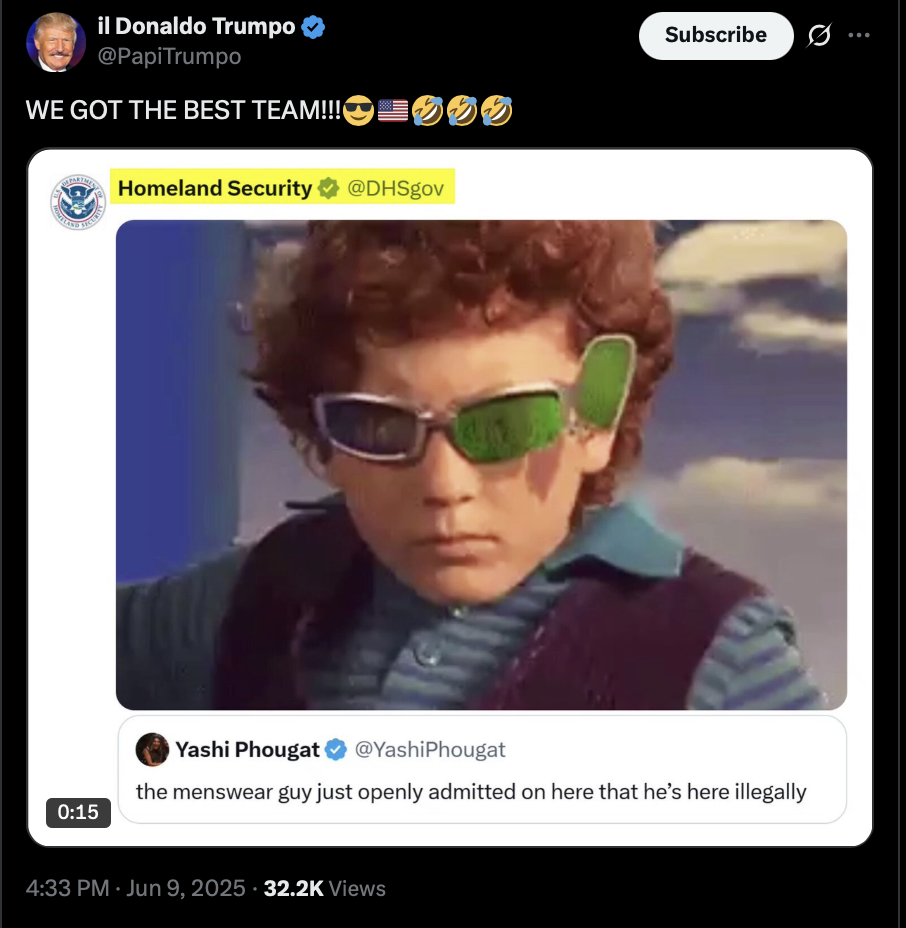
Task: Click the Yashi Phougat verified badge
Action: click(336, 750)
